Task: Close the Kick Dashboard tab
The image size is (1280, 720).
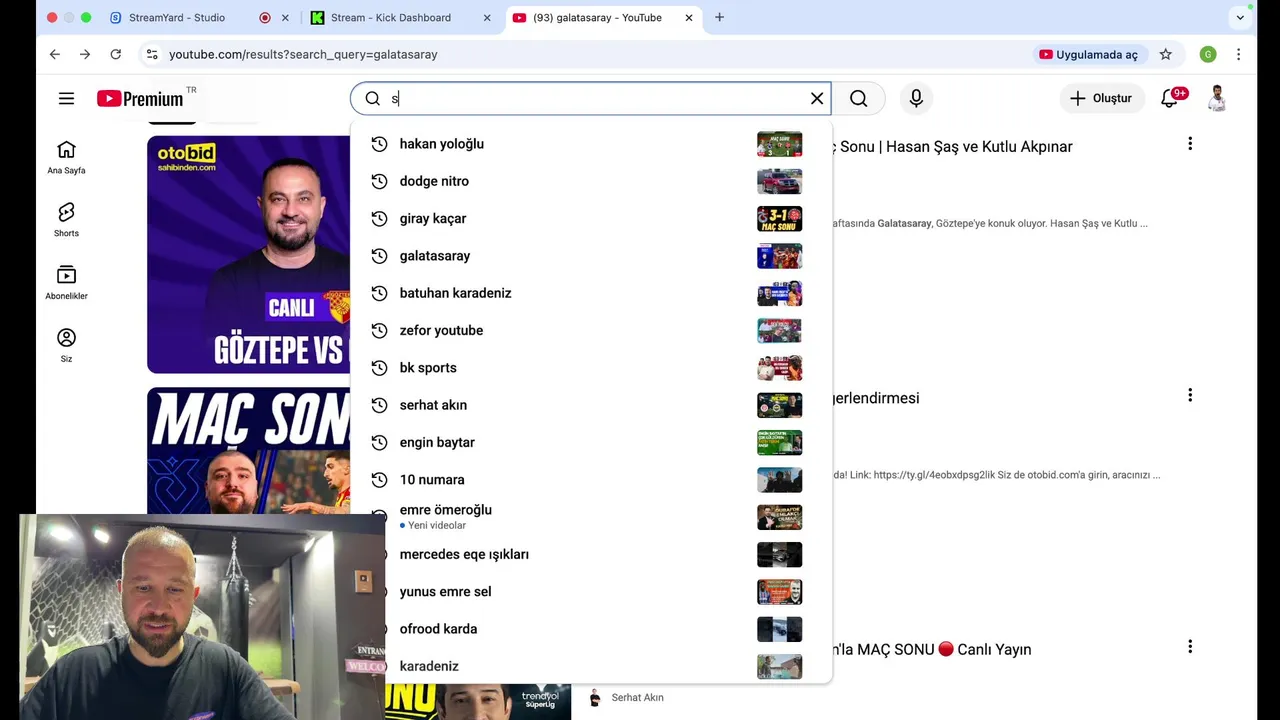Action: [487, 17]
